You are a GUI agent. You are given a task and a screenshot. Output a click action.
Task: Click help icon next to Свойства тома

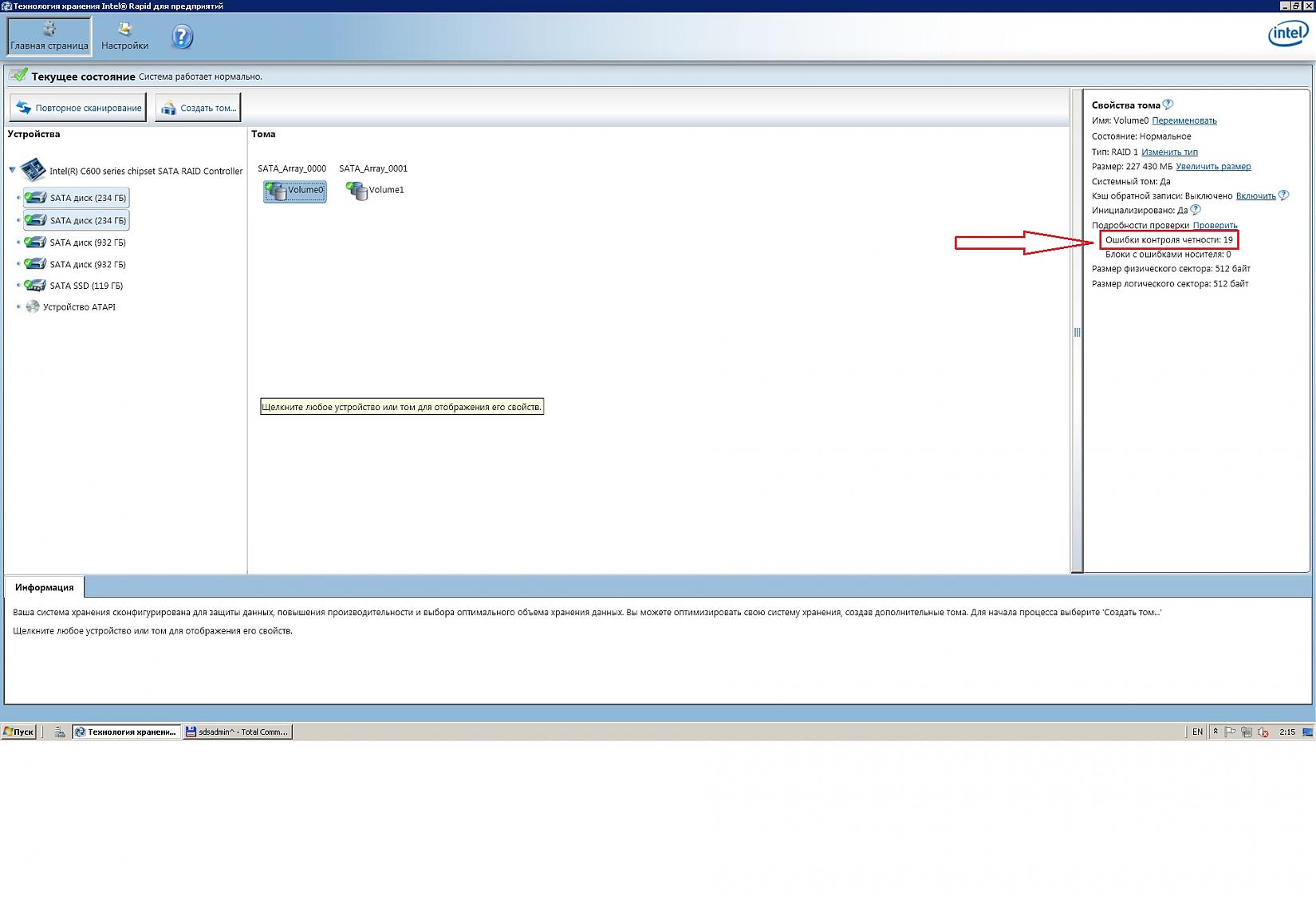pos(1168,105)
